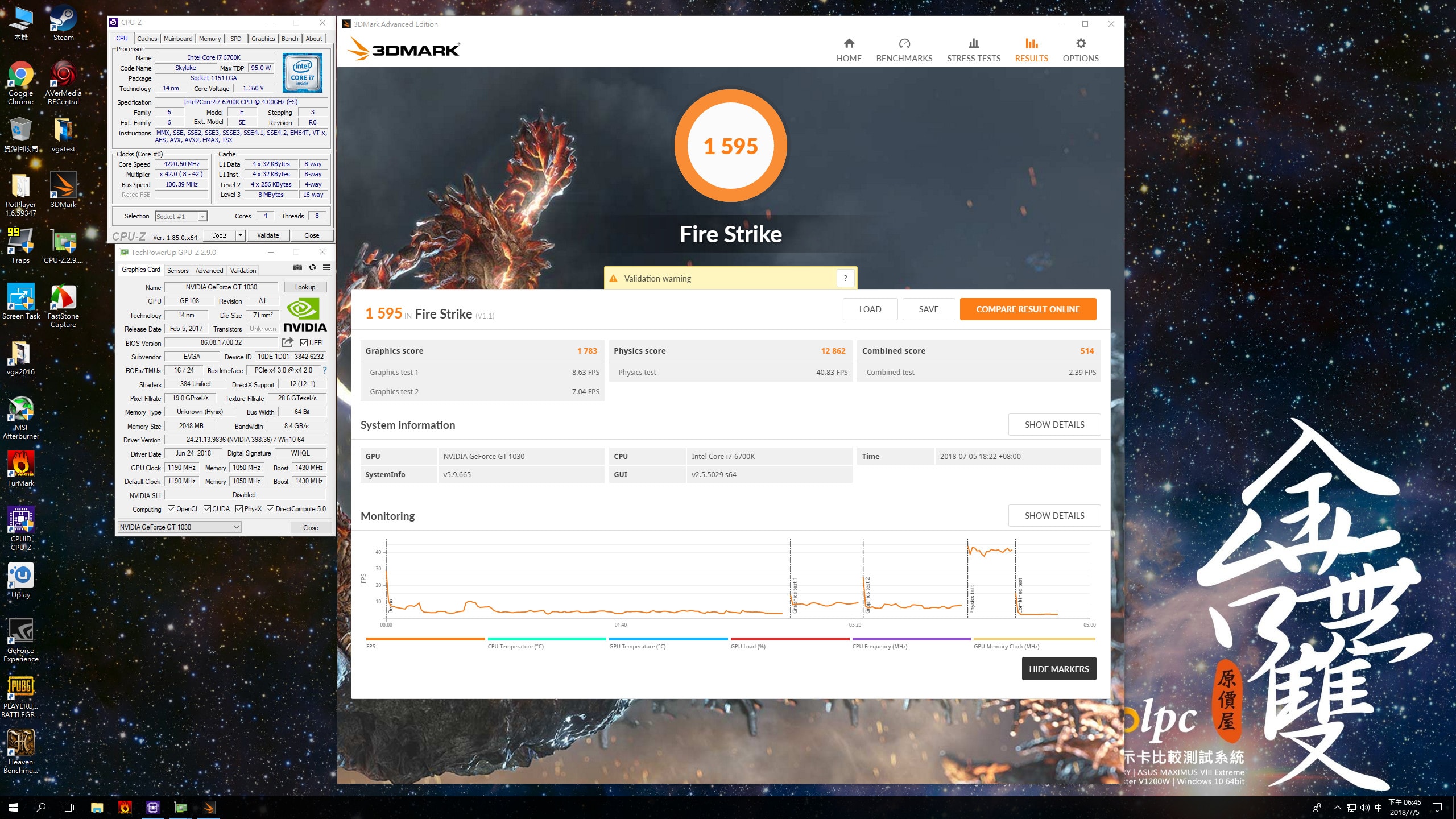
Task: Launch AVerMedia RECentral shortcut
Action: coord(63,82)
